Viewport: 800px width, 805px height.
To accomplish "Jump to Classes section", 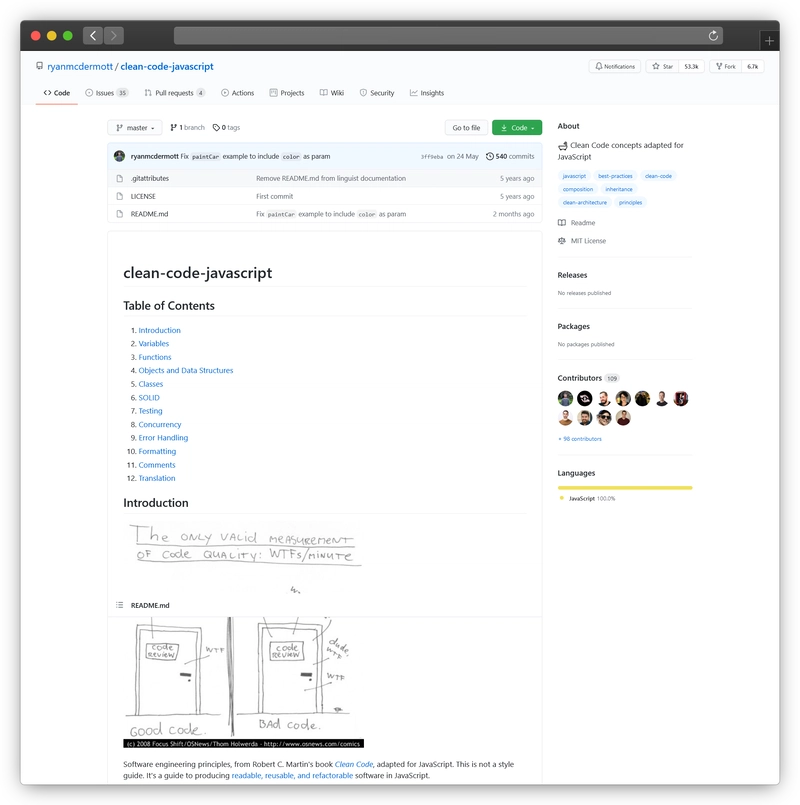I will [150, 384].
